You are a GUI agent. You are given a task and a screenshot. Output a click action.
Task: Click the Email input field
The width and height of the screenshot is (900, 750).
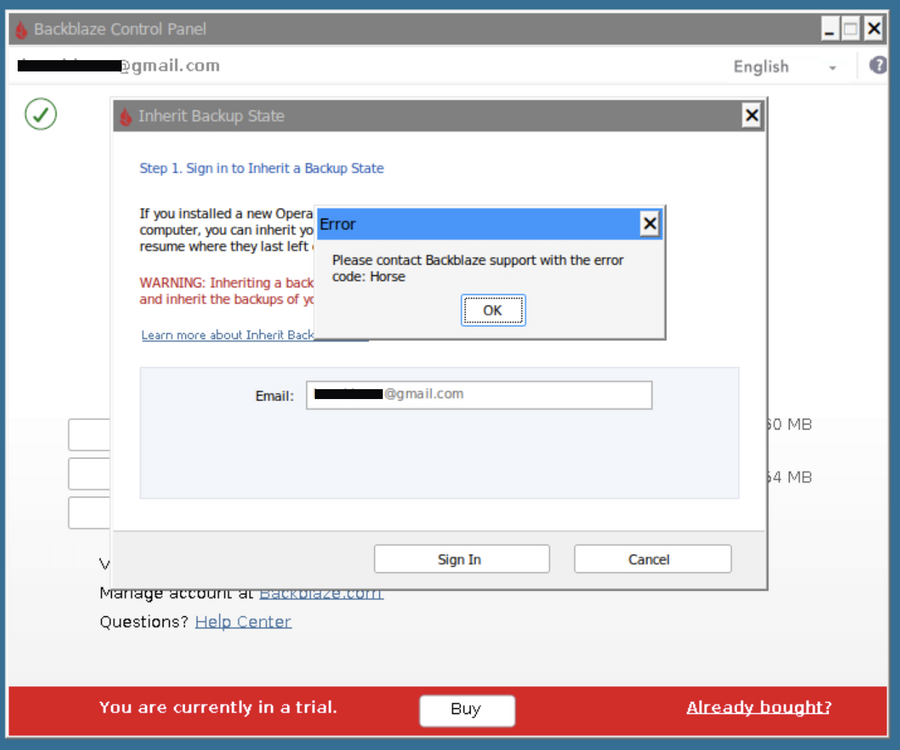[479, 395]
